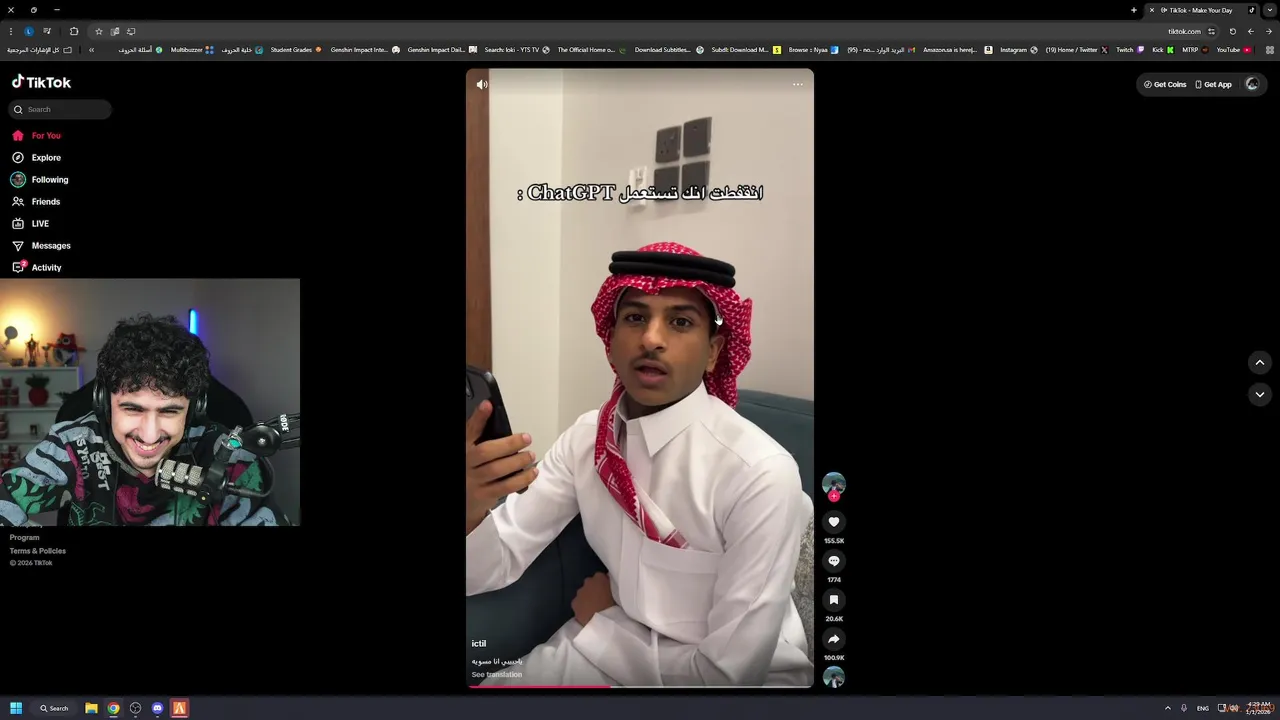Open Discord from the taskbar
Screen dimensions: 1280x720
click(157, 708)
